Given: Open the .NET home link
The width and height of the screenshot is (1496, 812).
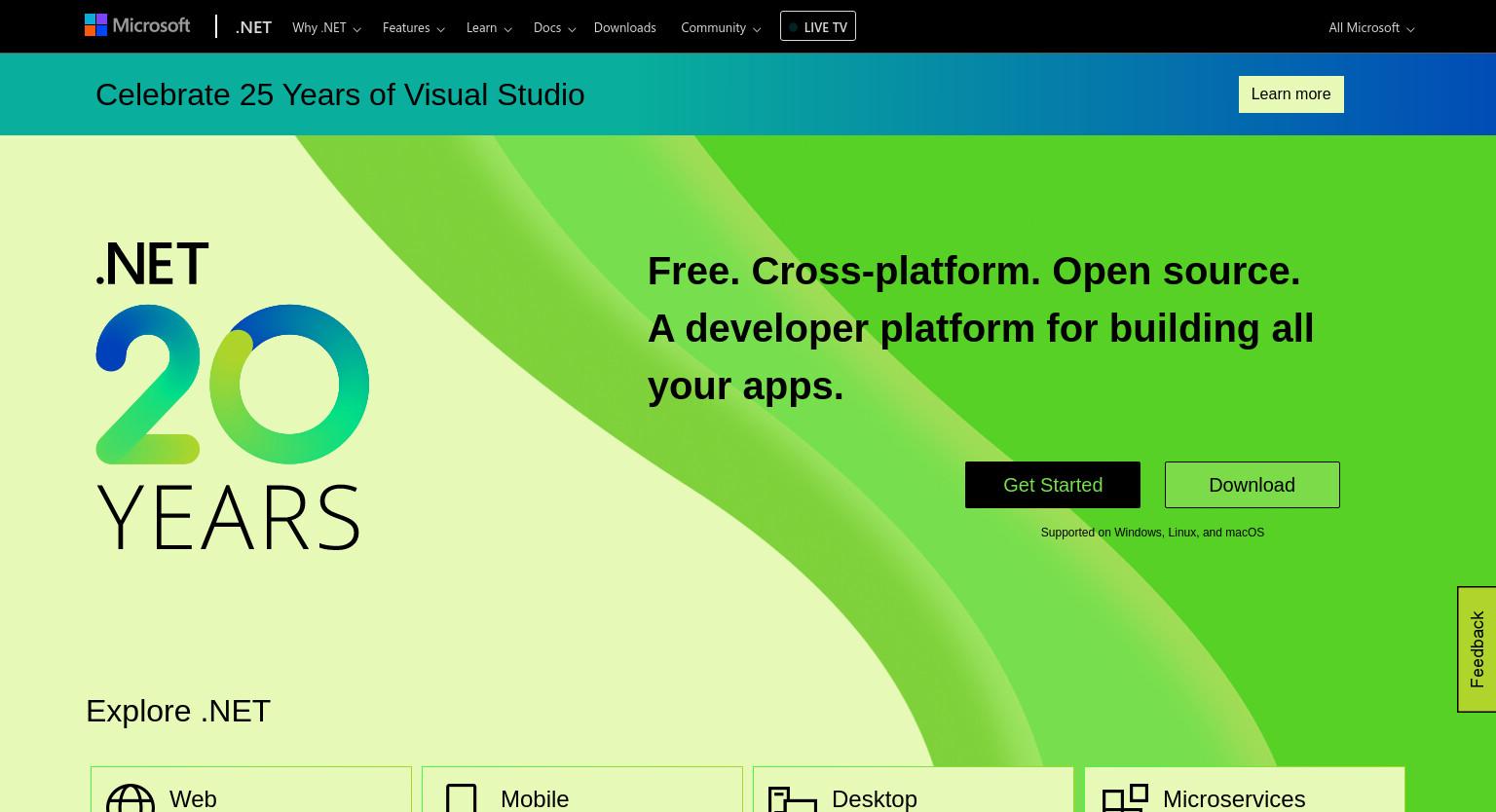Looking at the screenshot, I should click(x=253, y=27).
